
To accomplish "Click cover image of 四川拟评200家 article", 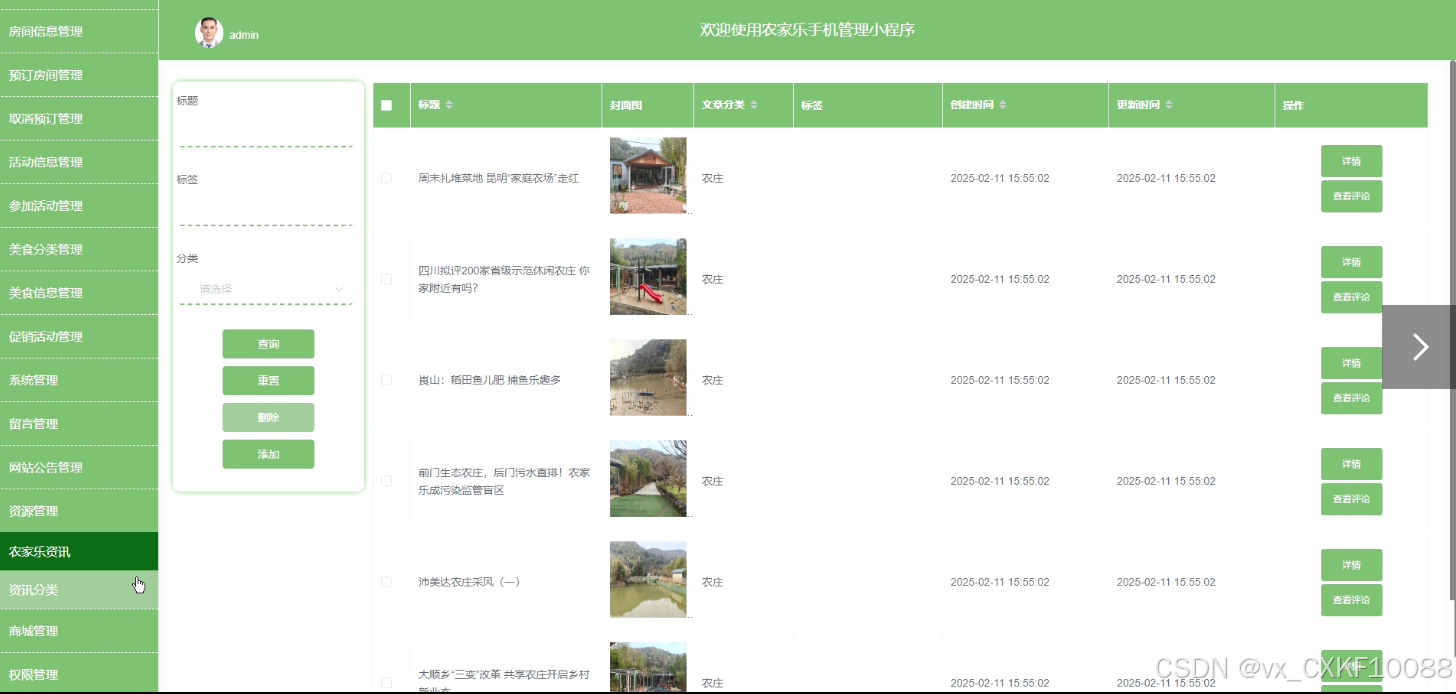I will (648, 276).
